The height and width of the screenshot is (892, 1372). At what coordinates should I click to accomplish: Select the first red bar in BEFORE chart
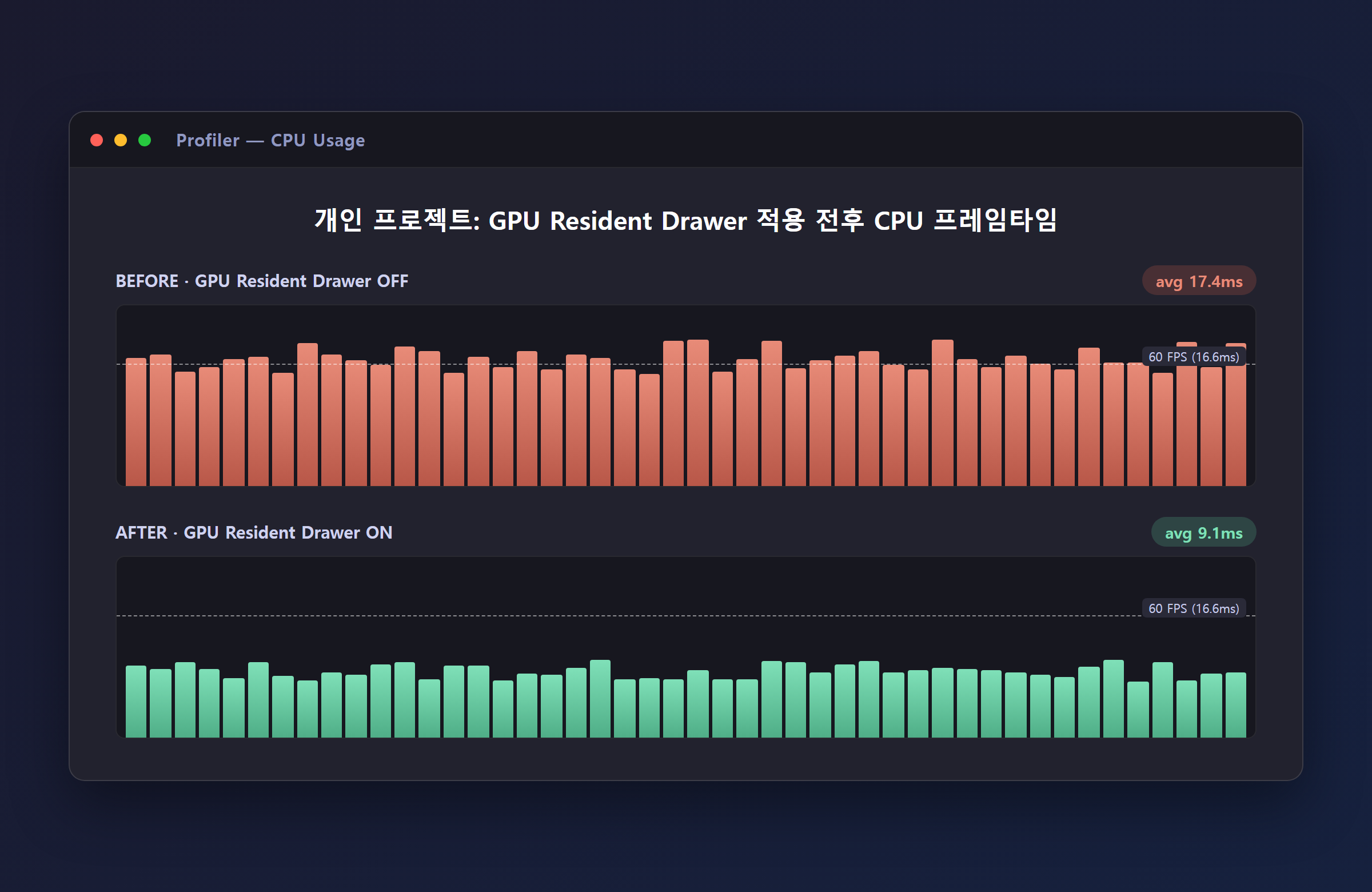click(136, 422)
